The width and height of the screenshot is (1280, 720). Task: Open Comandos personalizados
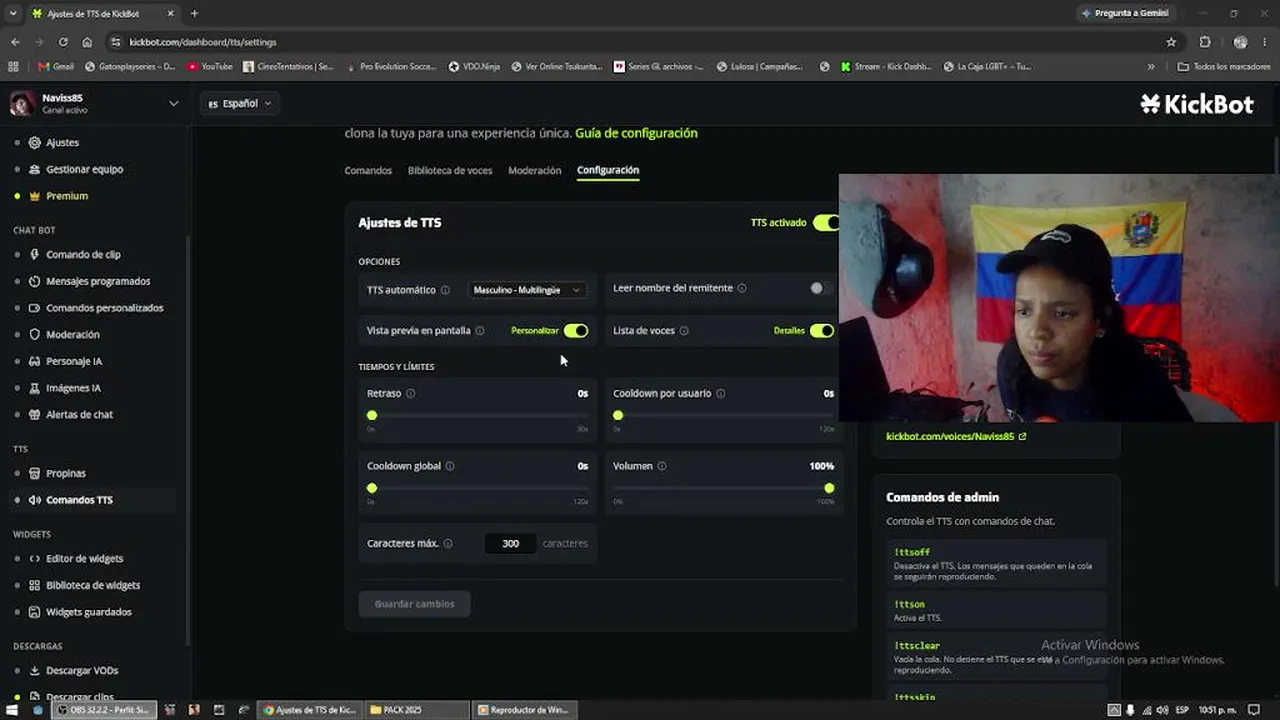(x=104, y=308)
